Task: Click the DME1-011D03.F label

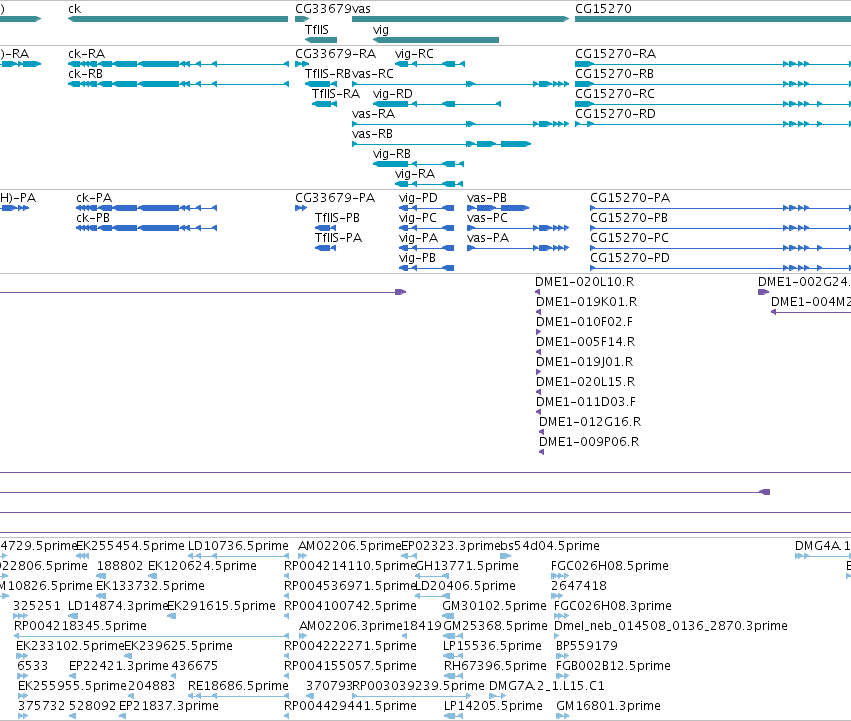Action: pos(586,402)
